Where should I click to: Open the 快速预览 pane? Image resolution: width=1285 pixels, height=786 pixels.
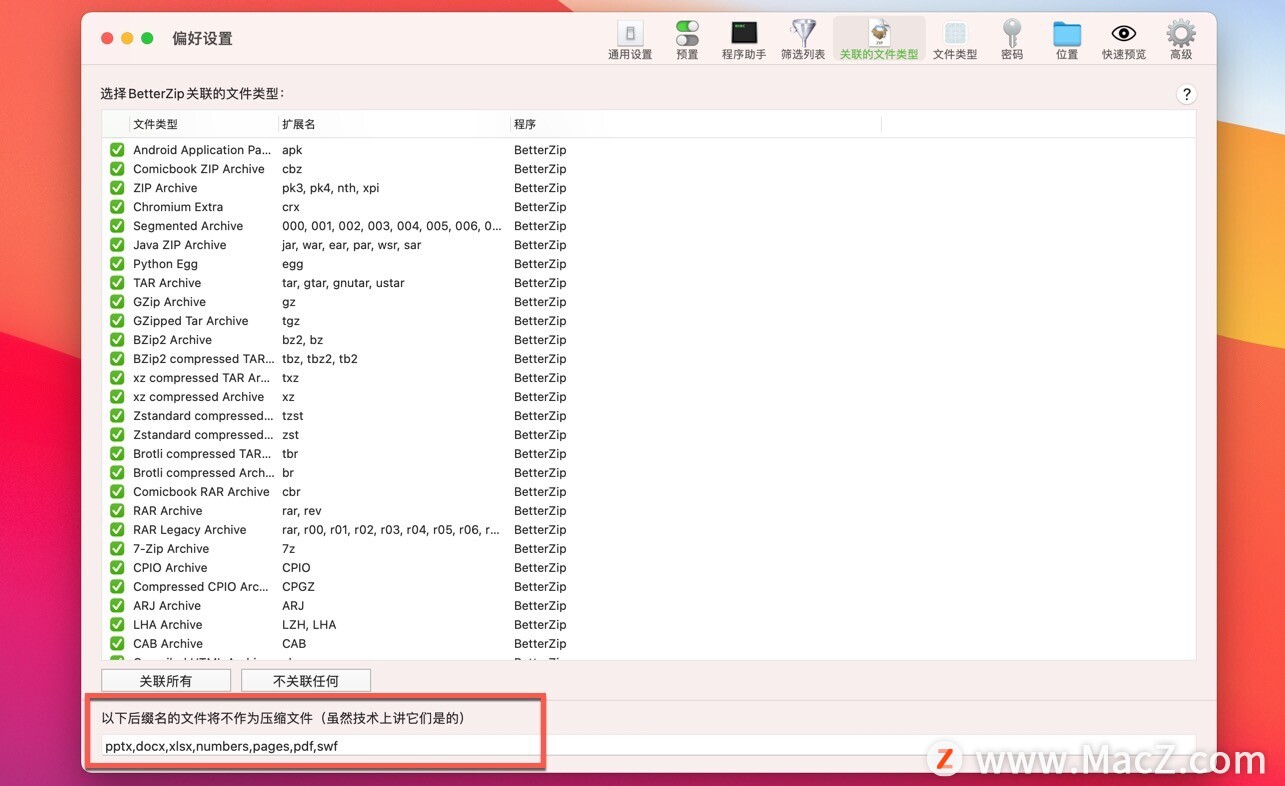tap(1124, 40)
